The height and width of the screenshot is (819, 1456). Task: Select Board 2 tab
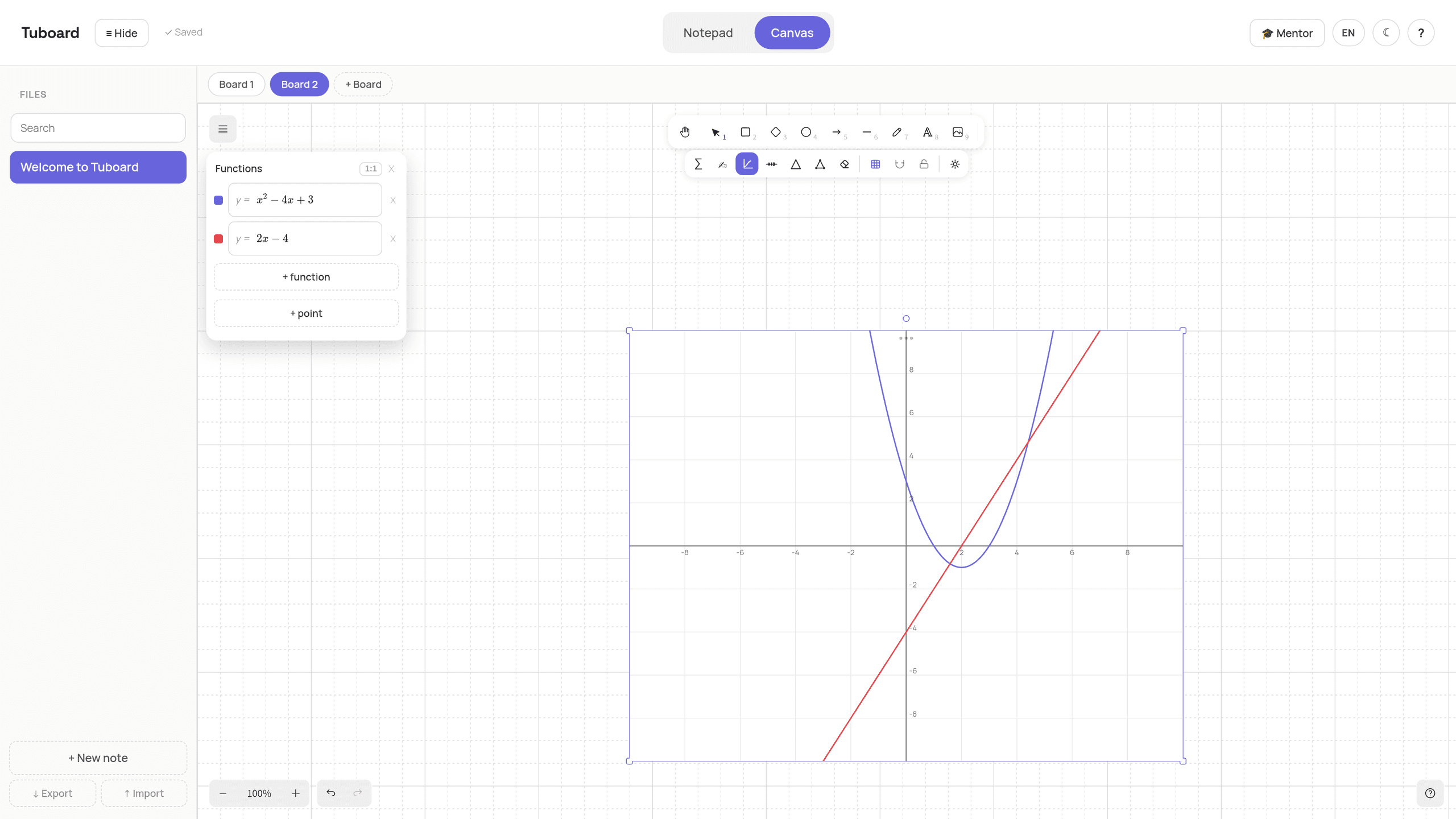coord(300,84)
